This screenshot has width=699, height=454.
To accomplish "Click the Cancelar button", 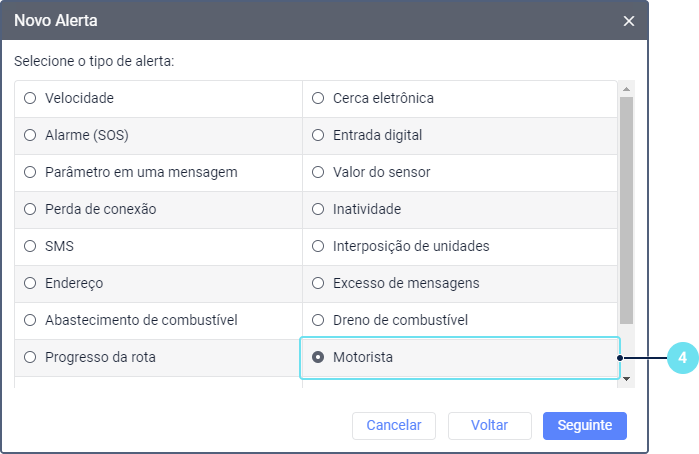I will pos(394,425).
